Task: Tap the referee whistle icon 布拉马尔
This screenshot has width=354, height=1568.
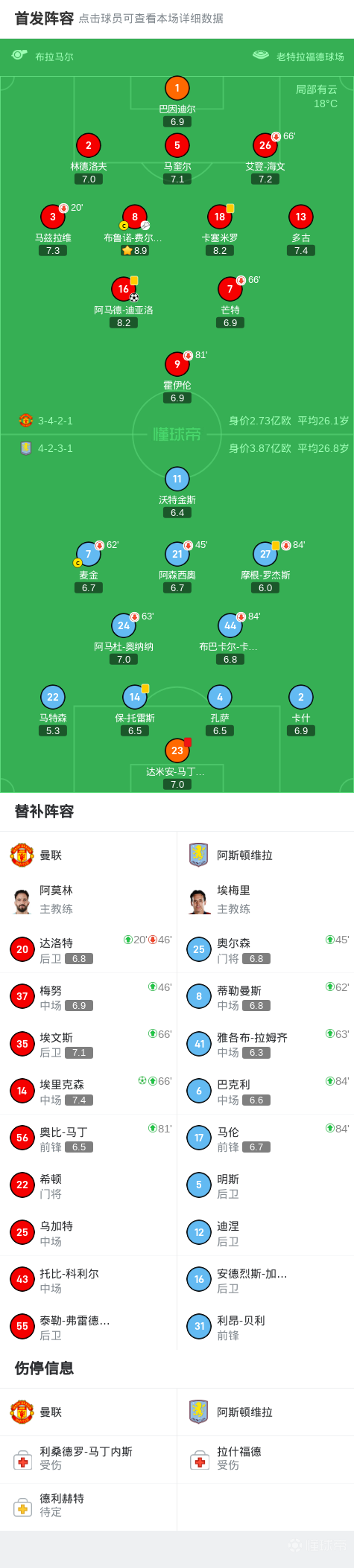Action: [x=19, y=56]
